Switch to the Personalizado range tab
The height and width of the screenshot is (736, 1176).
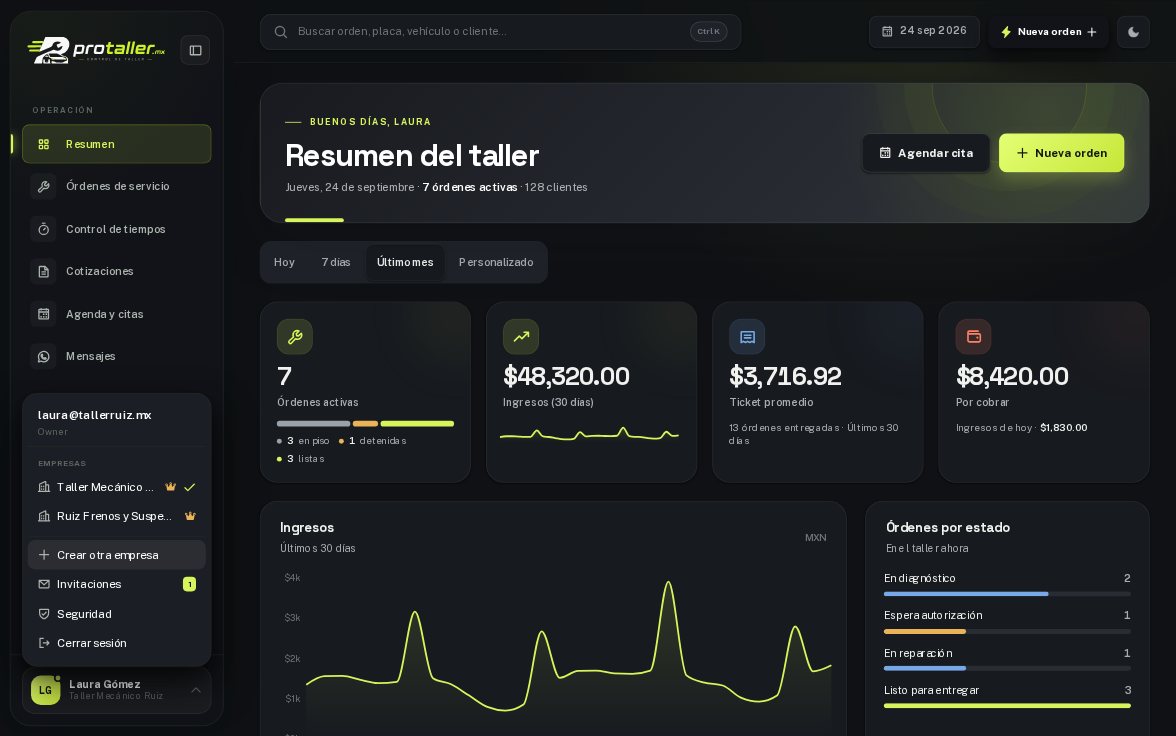coord(496,263)
